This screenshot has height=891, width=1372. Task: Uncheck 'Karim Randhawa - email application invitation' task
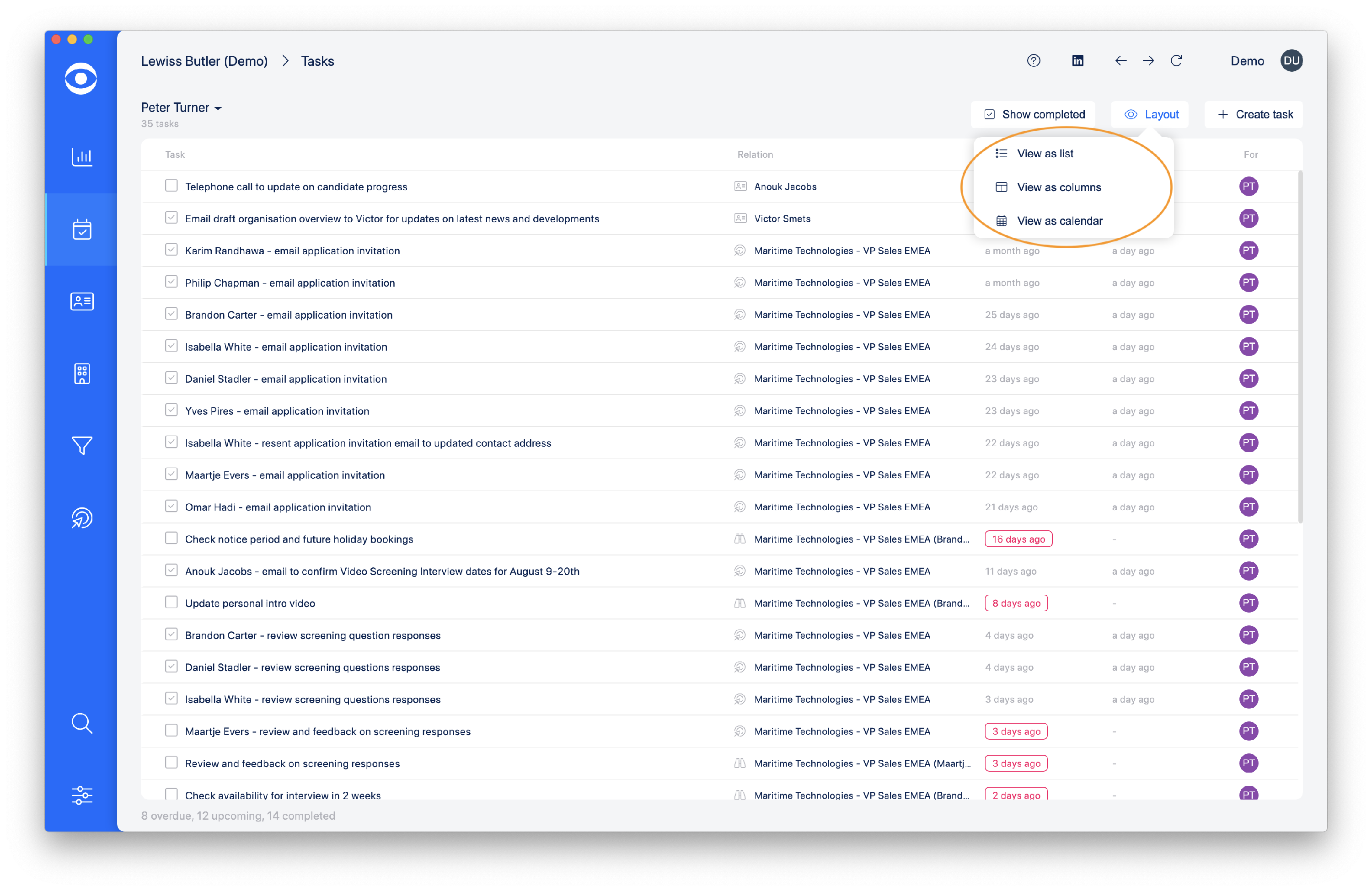[x=171, y=250]
